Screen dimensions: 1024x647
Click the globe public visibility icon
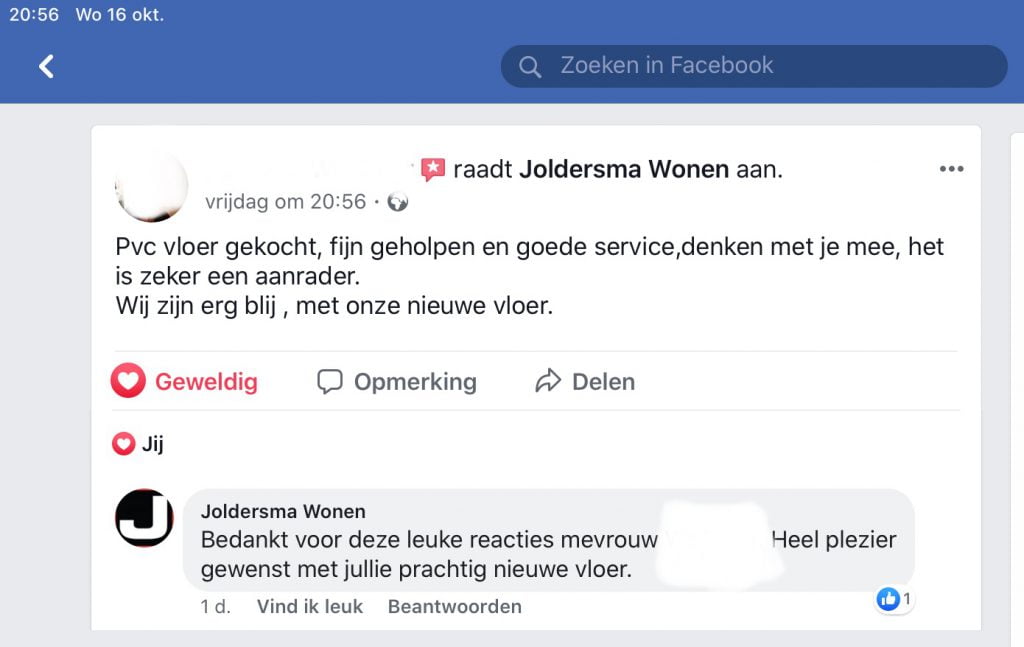398,202
